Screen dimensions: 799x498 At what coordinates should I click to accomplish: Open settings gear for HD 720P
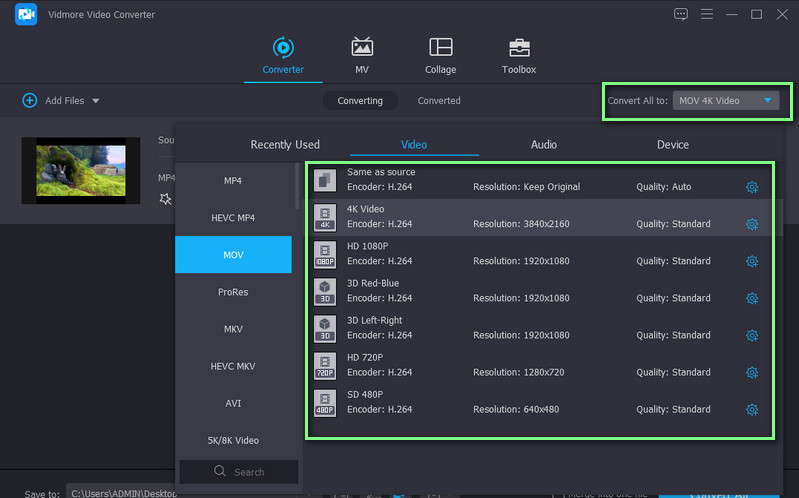coord(752,373)
